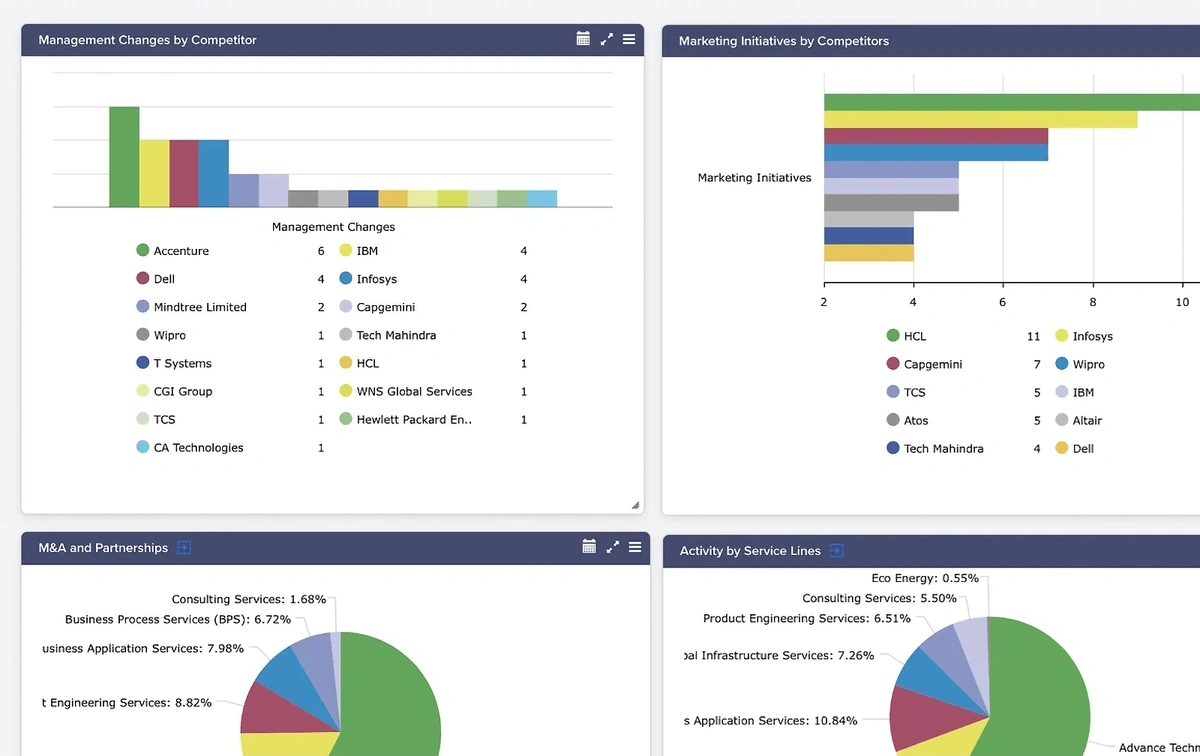Click Marketing Initiatives by Competitors panel title

point(784,41)
